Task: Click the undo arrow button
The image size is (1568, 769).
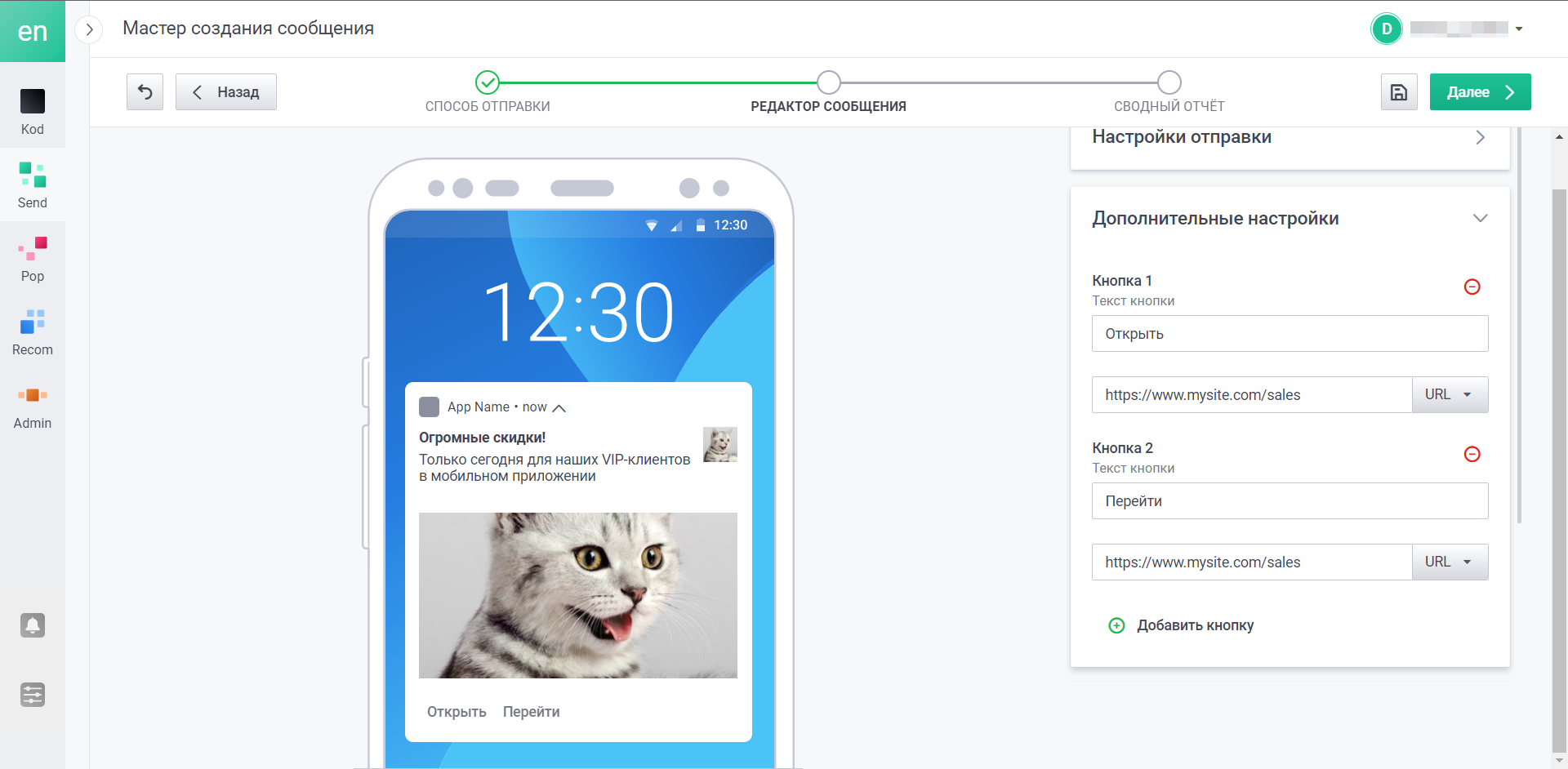Action: [145, 91]
